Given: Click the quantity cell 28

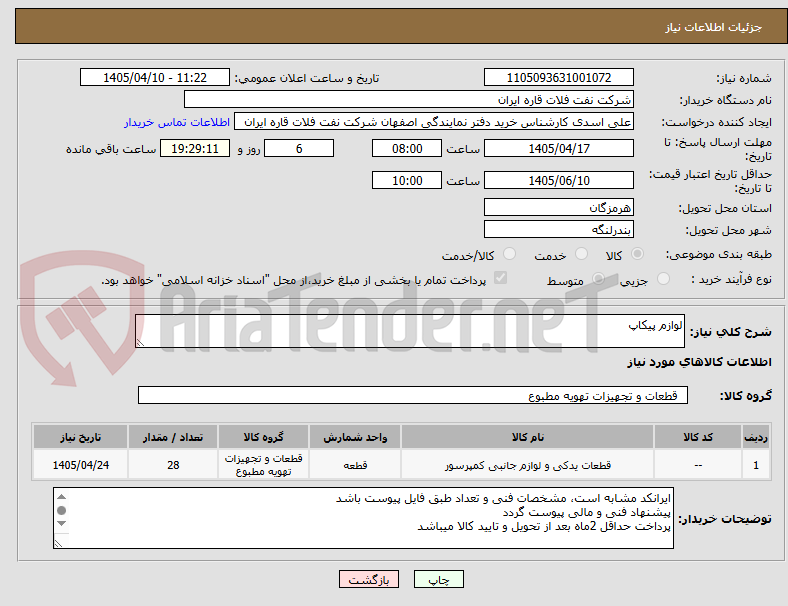Looking at the screenshot, I should point(173,465).
